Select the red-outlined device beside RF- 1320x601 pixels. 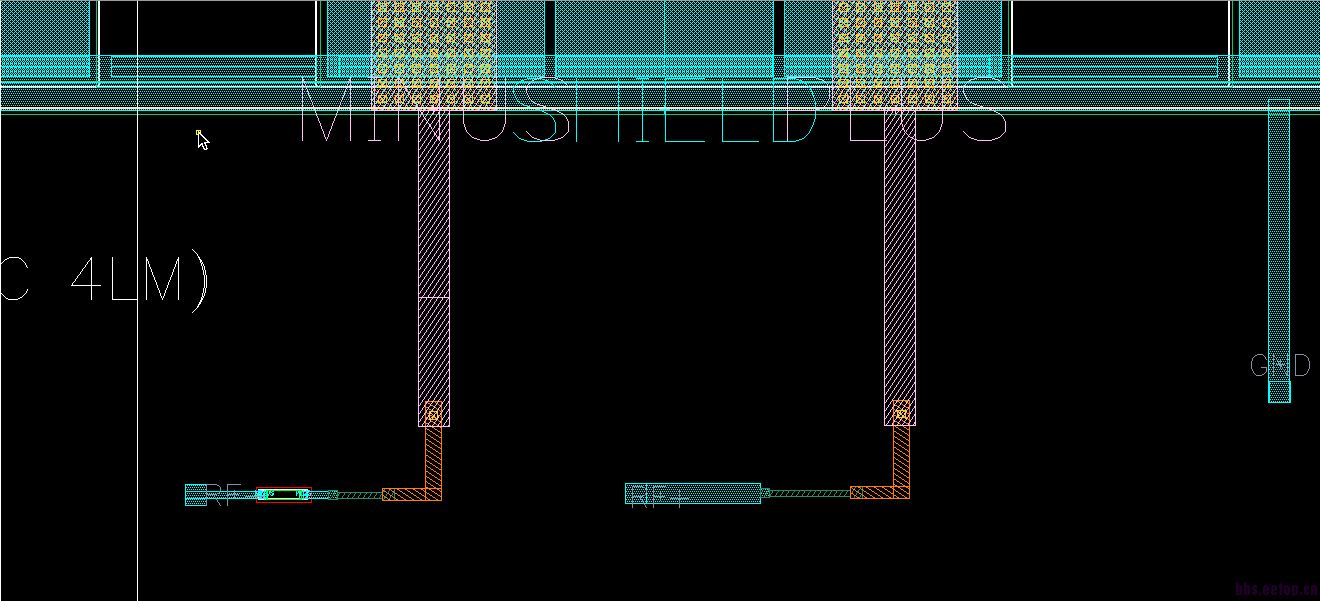[x=284, y=495]
